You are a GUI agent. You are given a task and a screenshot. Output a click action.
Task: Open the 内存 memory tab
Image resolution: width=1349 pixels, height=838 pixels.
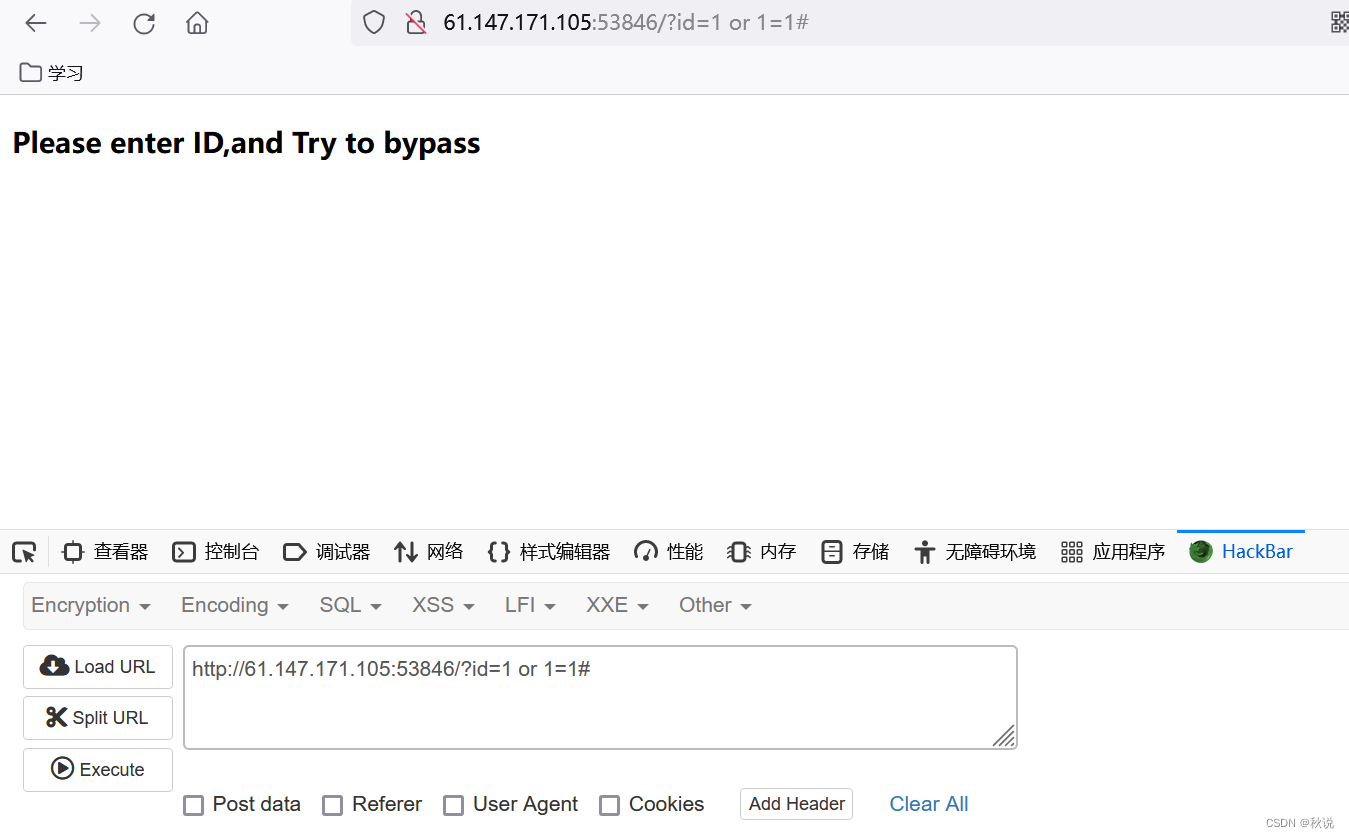click(x=762, y=551)
